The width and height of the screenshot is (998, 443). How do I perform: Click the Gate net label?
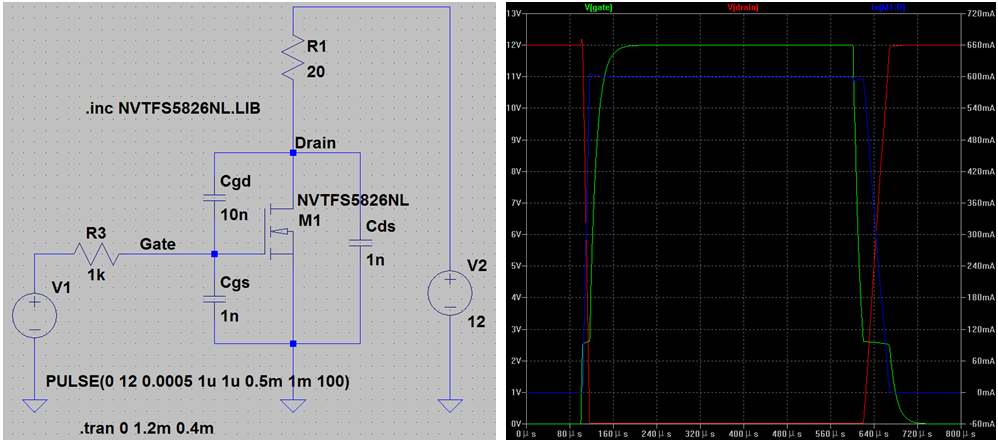[x=156, y=243]
